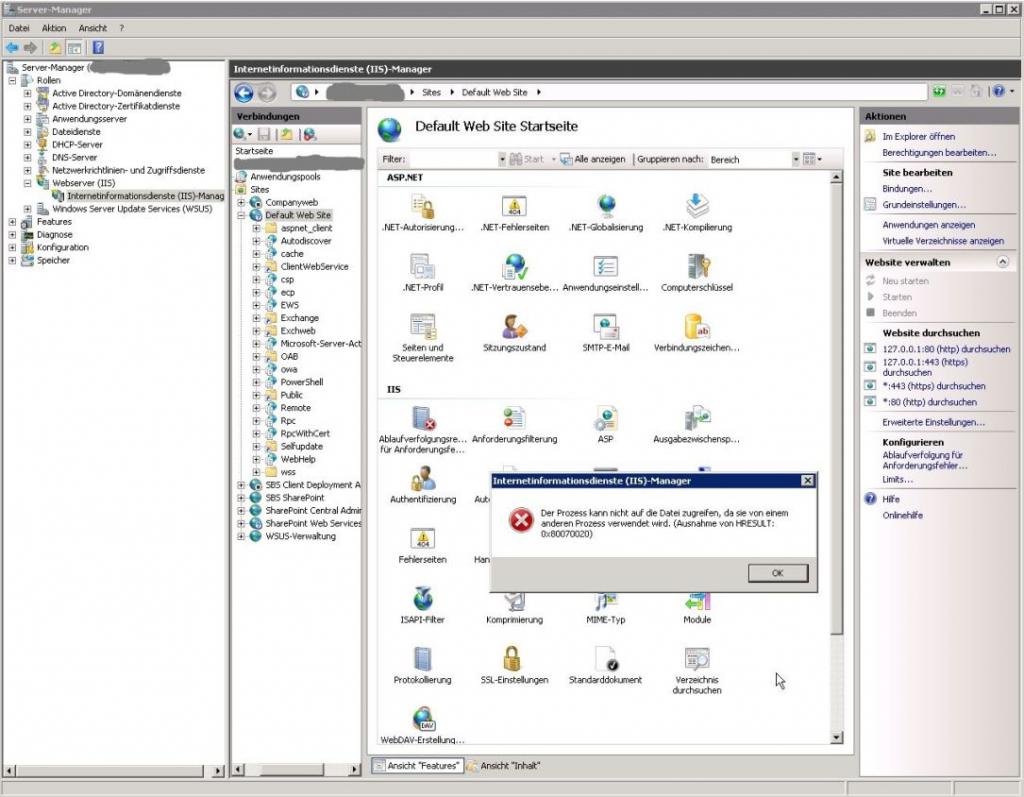Open the .NET-Vertrauensebenen feature icon
The image size is (1024, 797).
[514, 267]
